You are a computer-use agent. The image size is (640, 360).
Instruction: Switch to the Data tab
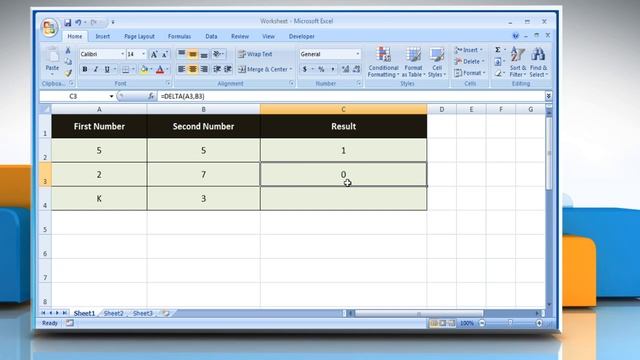pos(211,36)
